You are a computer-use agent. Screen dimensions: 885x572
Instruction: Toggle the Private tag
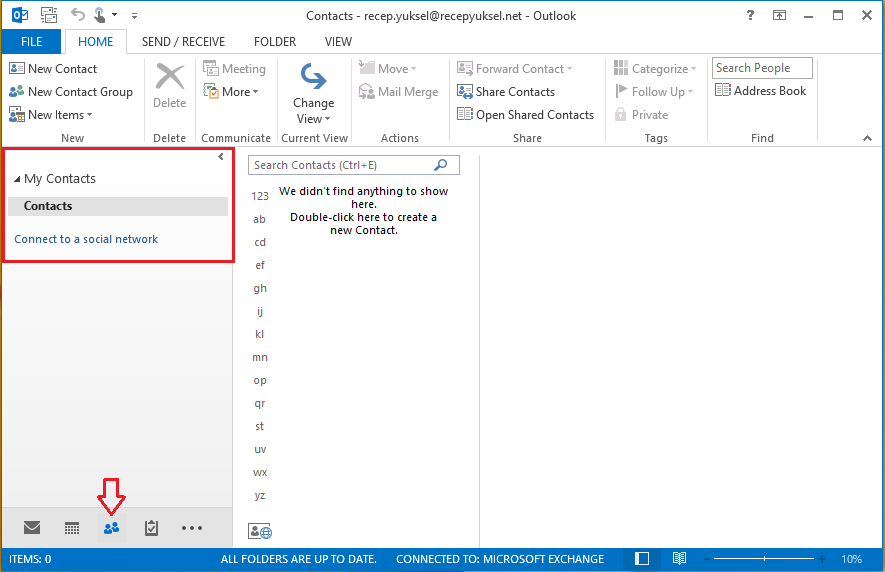[641, 115]
